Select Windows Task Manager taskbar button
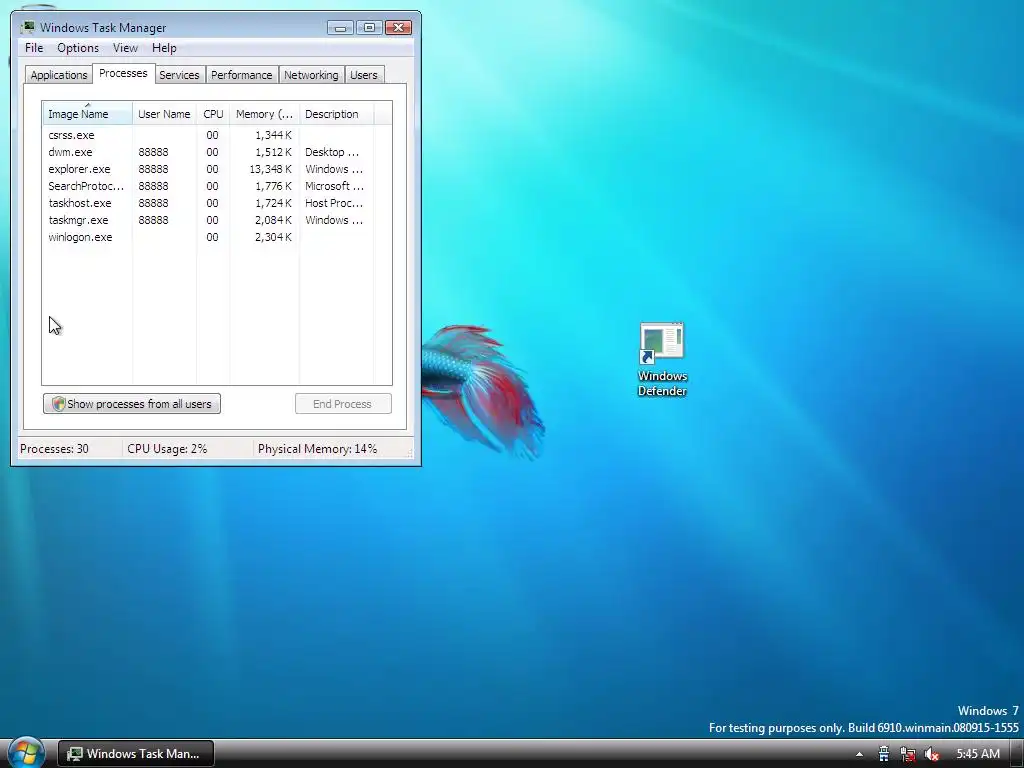Image resolution: width=1024 pixels, height=768 pixels. point(136,754)
